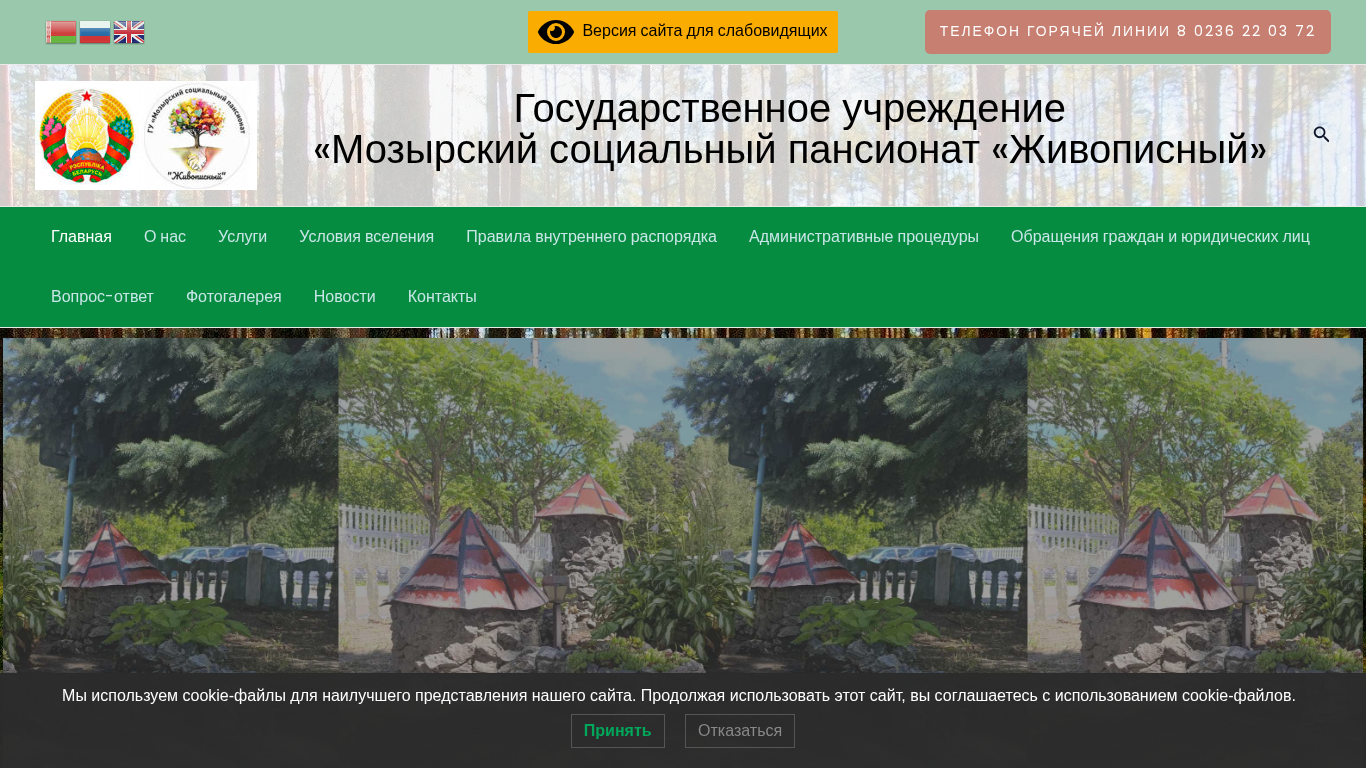
Task: Click the site title «Мозырский социальный пансионат «Живописный»
Action: 790,150
